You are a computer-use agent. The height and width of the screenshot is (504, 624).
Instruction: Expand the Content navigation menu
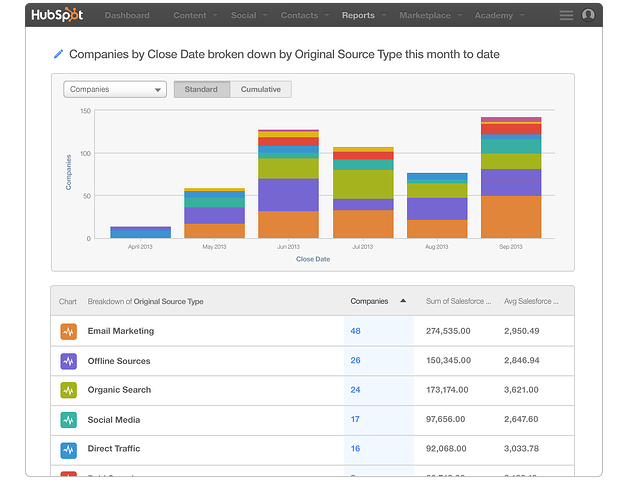coord(194,16)
